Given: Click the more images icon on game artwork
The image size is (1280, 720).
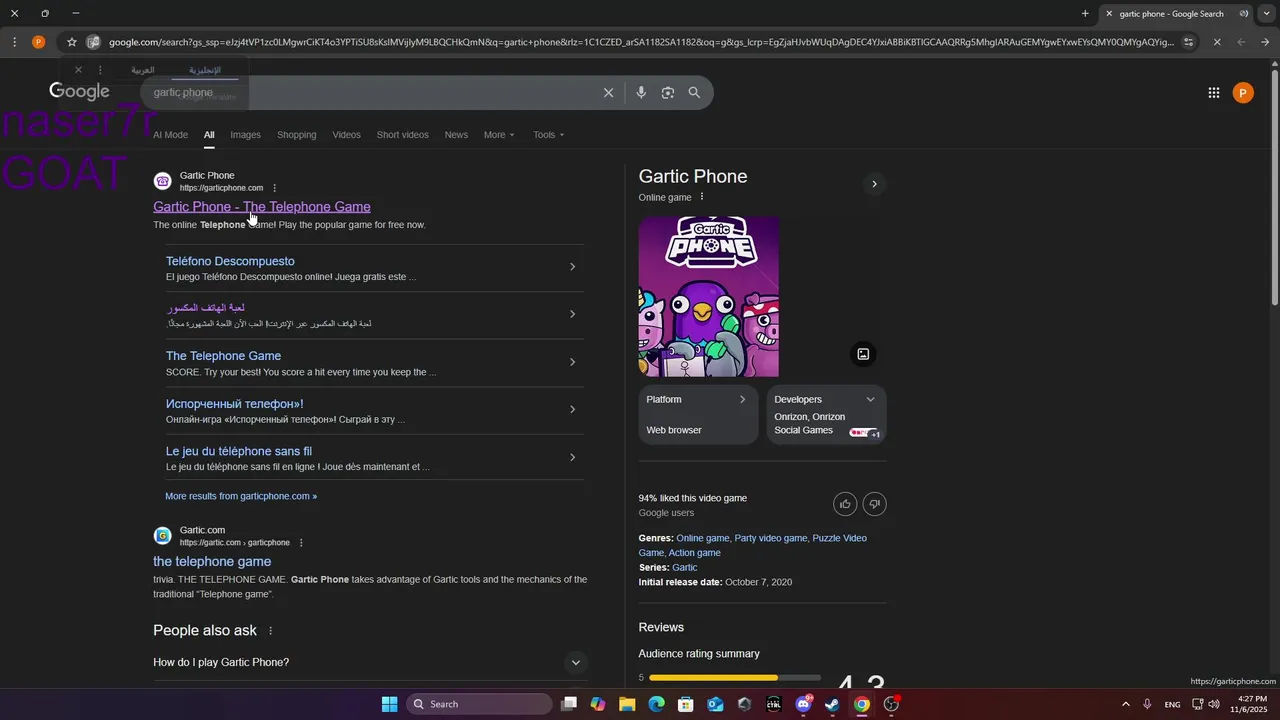Looking at the screenshot, I should point(863,354).
